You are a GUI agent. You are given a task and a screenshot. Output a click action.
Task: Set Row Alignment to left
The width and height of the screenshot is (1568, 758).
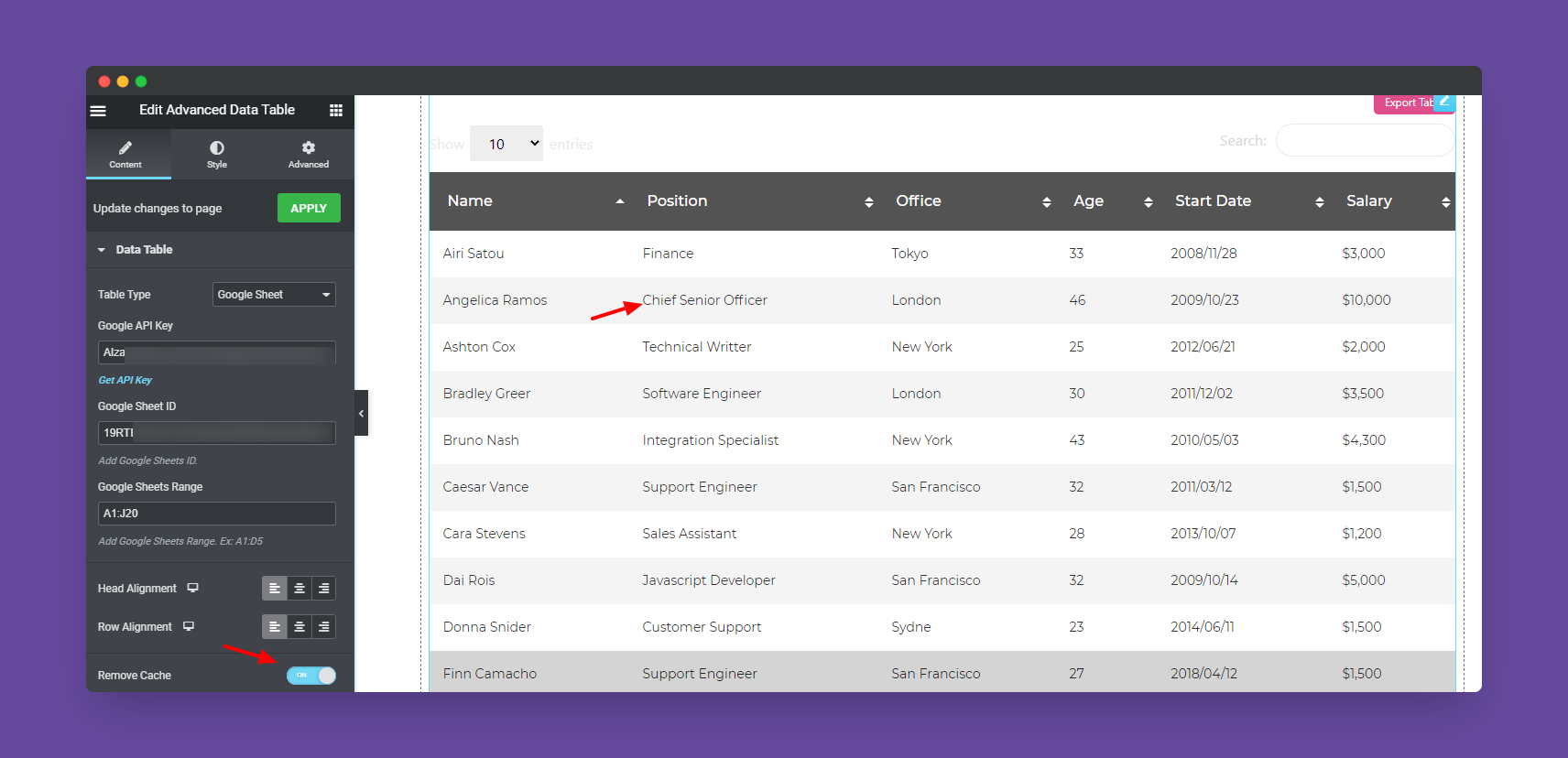[x=274, y=627]
